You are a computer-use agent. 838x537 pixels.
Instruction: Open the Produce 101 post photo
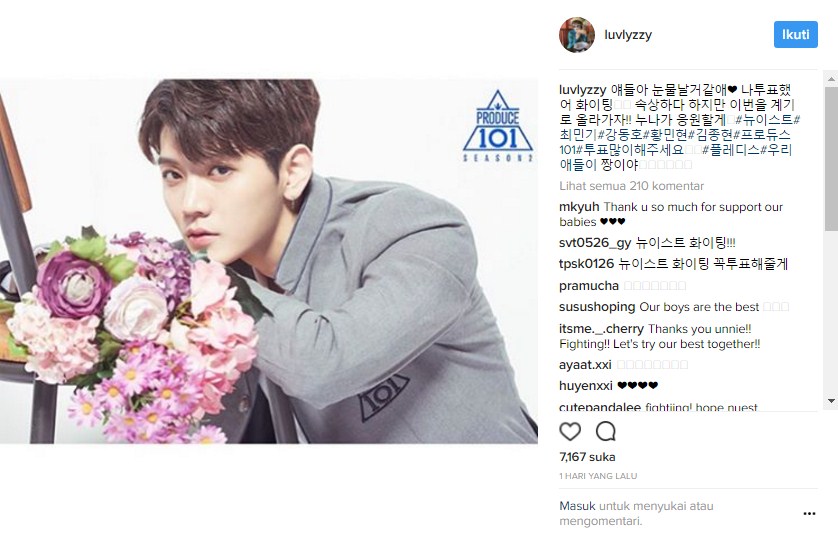[269, 261]
